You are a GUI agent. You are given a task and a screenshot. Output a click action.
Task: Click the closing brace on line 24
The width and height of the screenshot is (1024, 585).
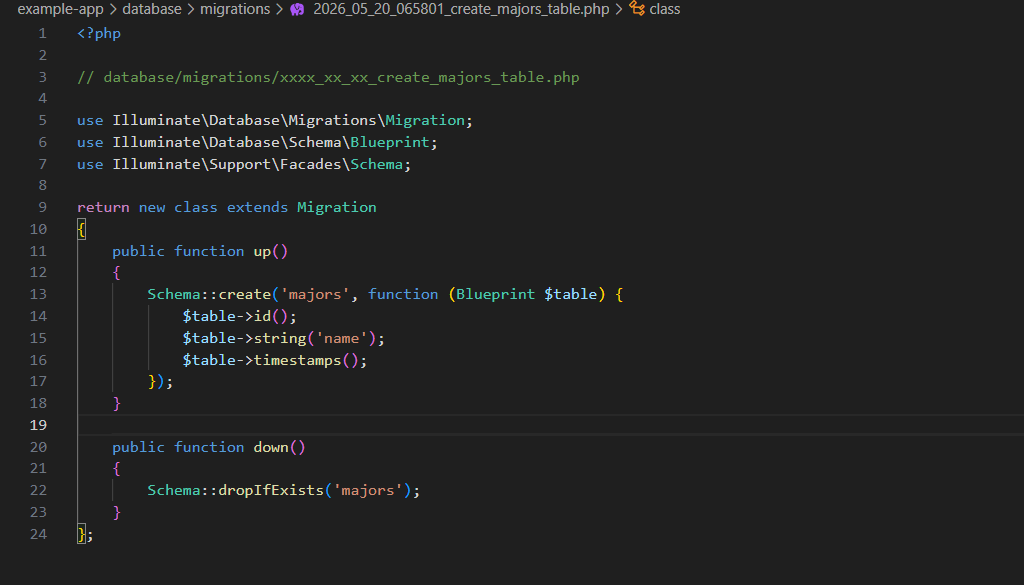click(x=81, y=534)
